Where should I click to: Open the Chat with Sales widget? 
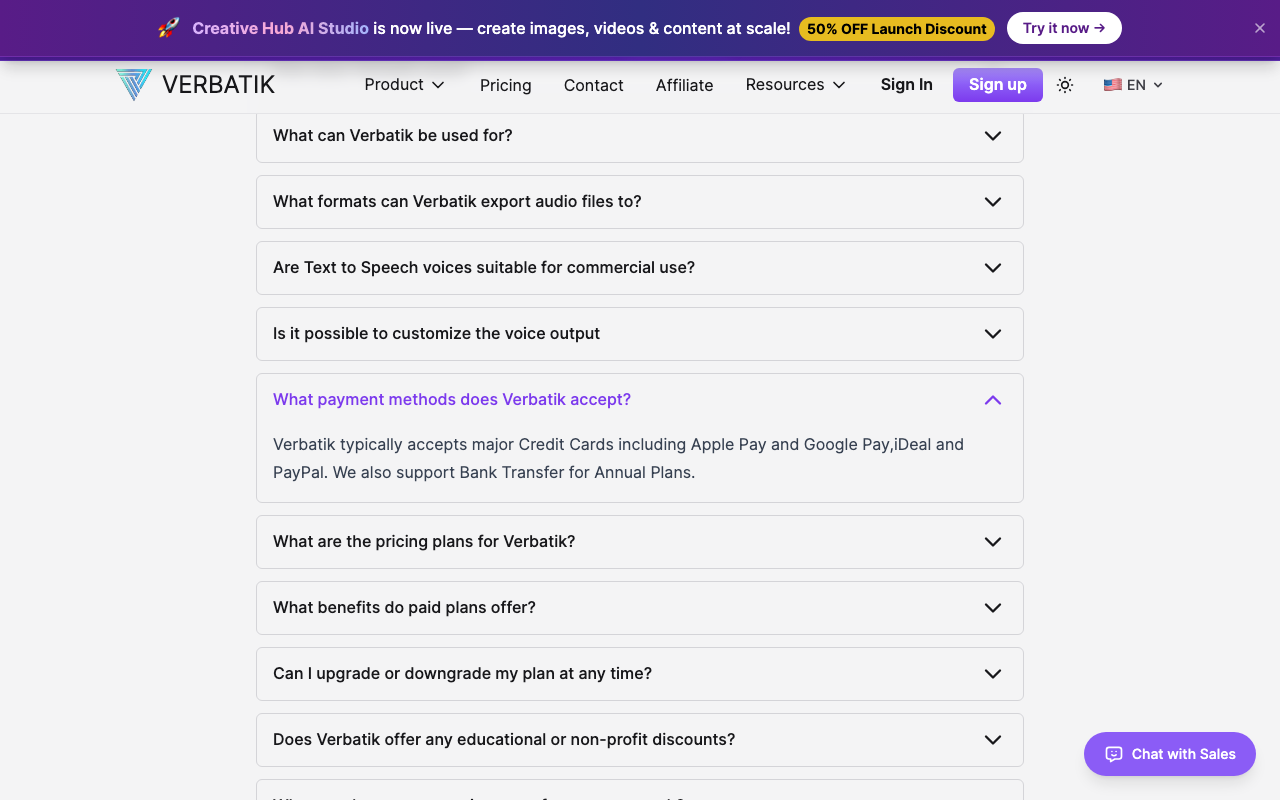pos(1170,754)
